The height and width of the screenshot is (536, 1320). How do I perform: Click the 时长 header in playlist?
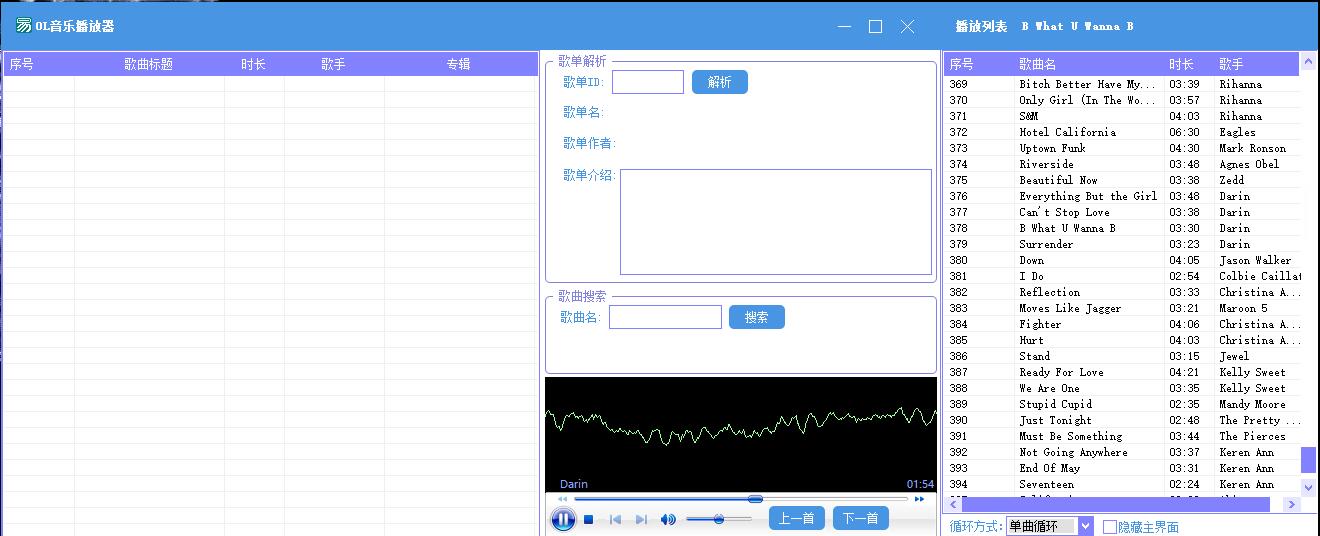point(1190,64)
